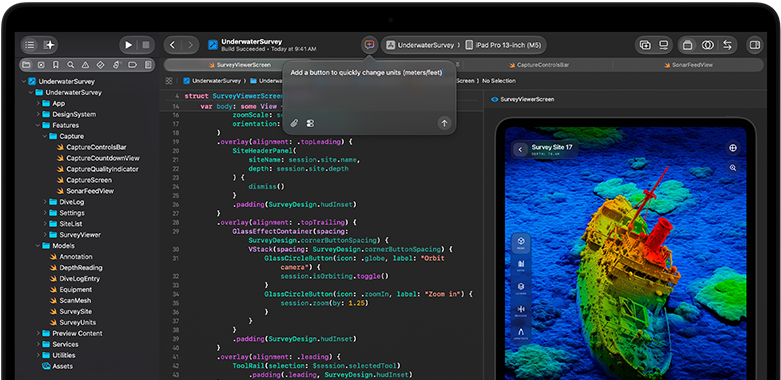Screen dimensions: 781x380
Task: Open the related items grid icon
Action: (169, 81)
